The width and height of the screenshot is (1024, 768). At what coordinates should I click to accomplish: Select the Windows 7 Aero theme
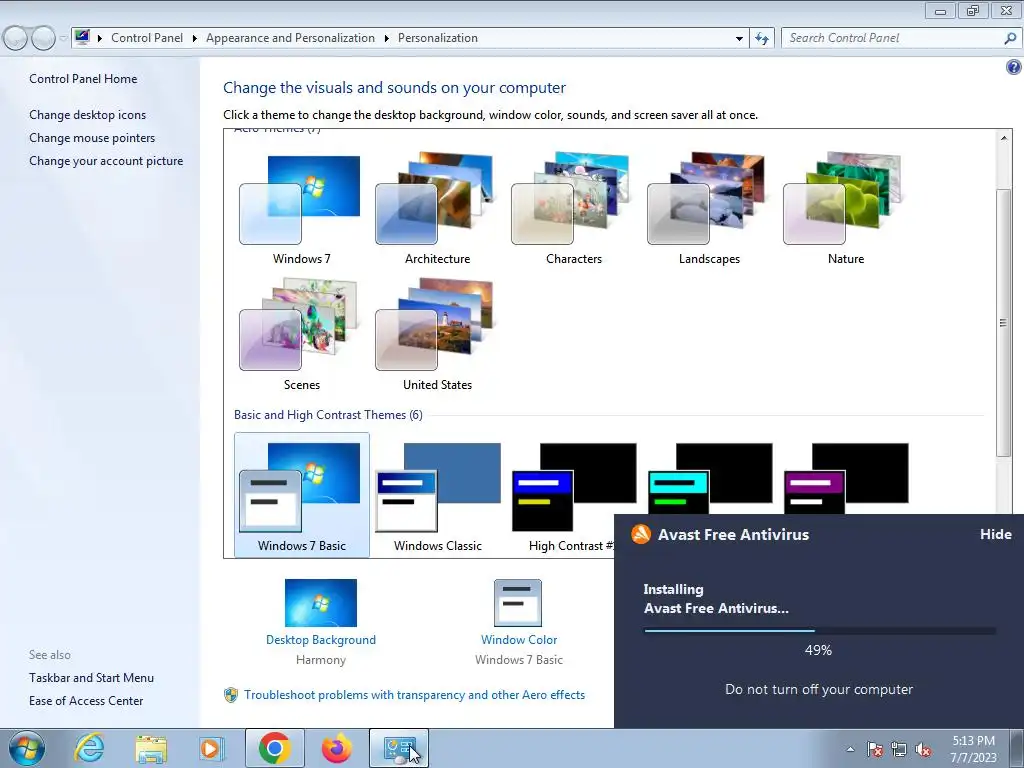tap(301, 209)
